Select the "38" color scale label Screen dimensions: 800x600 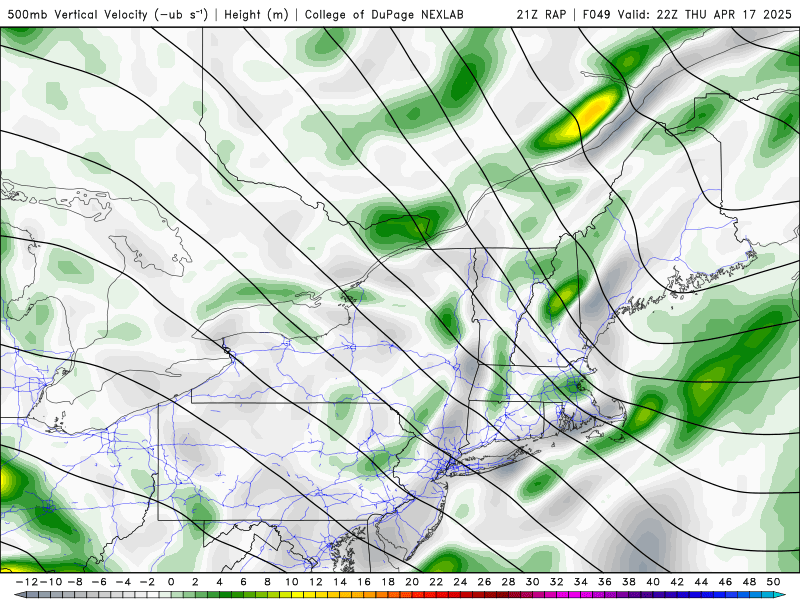629,582
